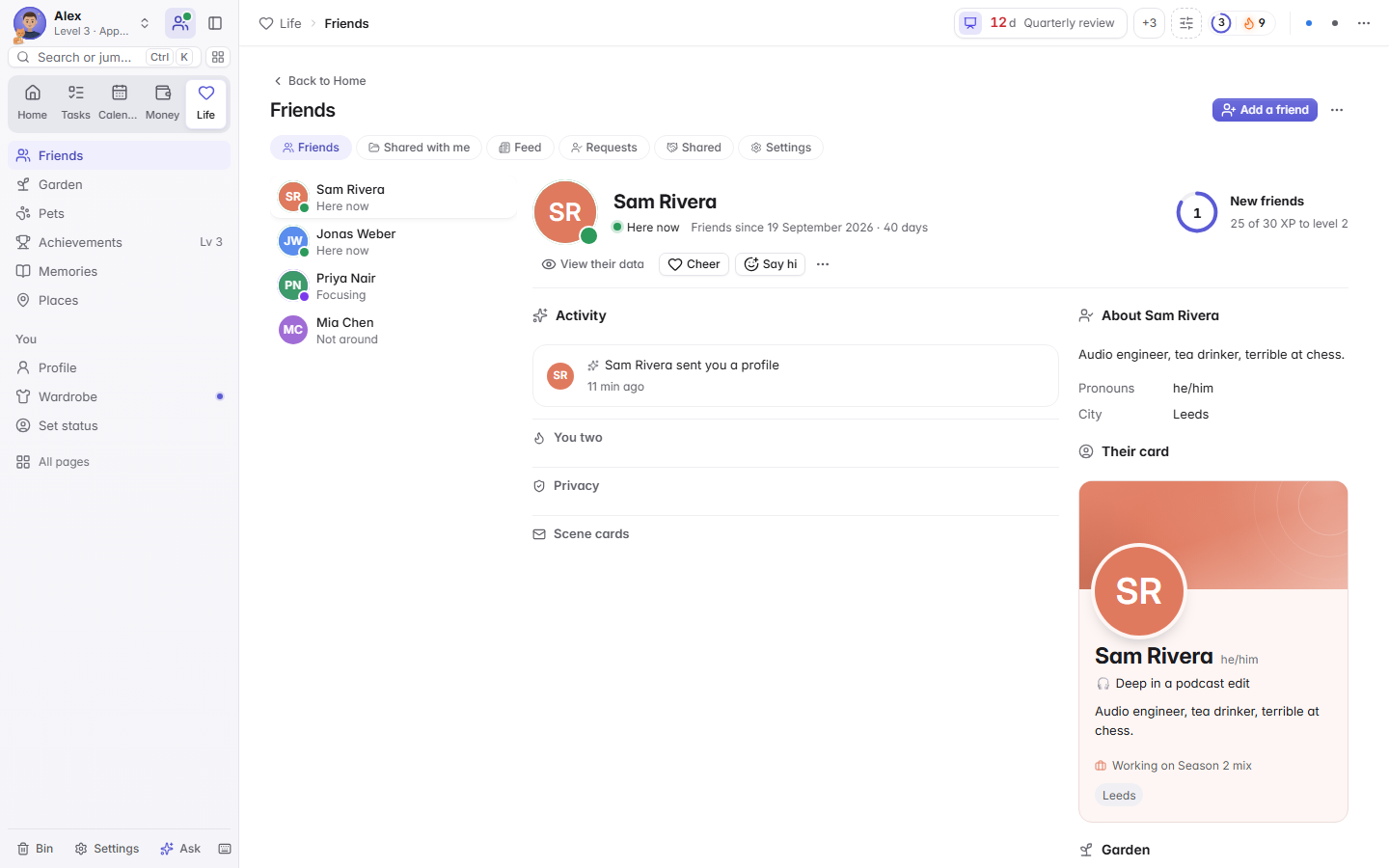The width and height of the screenshot is (1389, 868).
Task: Toggle View their data
Action: pyautogui.click(x=593, y=264)
